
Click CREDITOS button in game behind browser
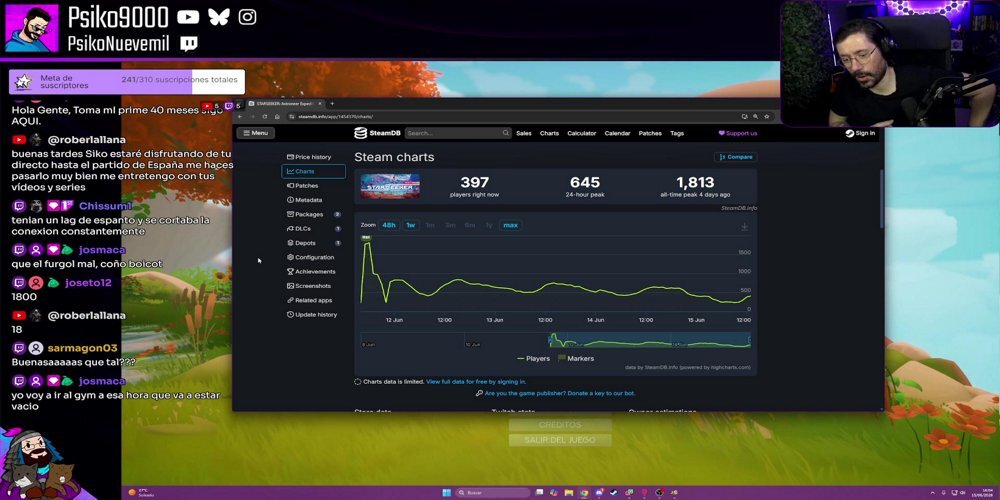pos(560,425)
